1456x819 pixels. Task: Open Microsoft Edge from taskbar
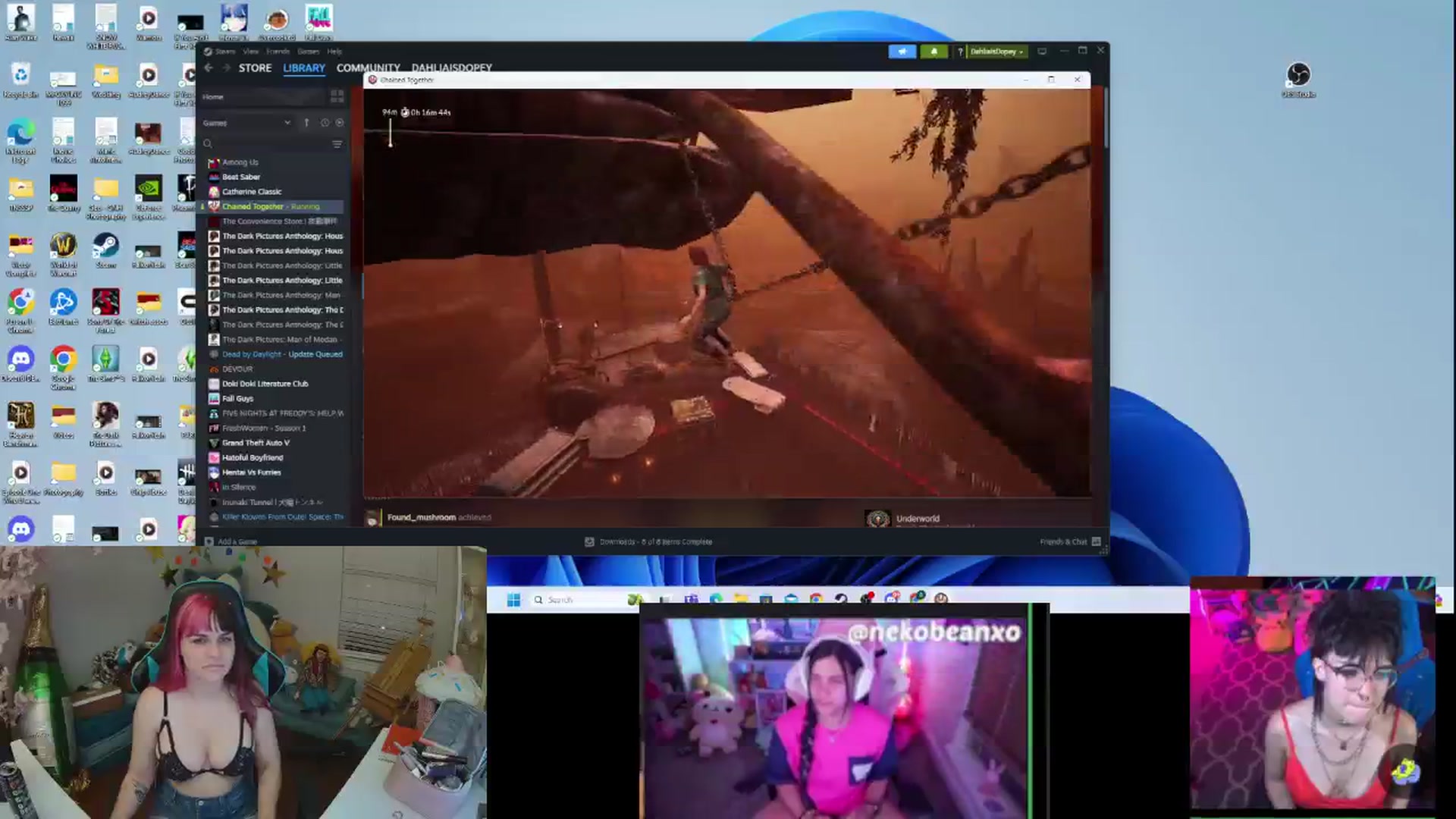click(716, 599)
